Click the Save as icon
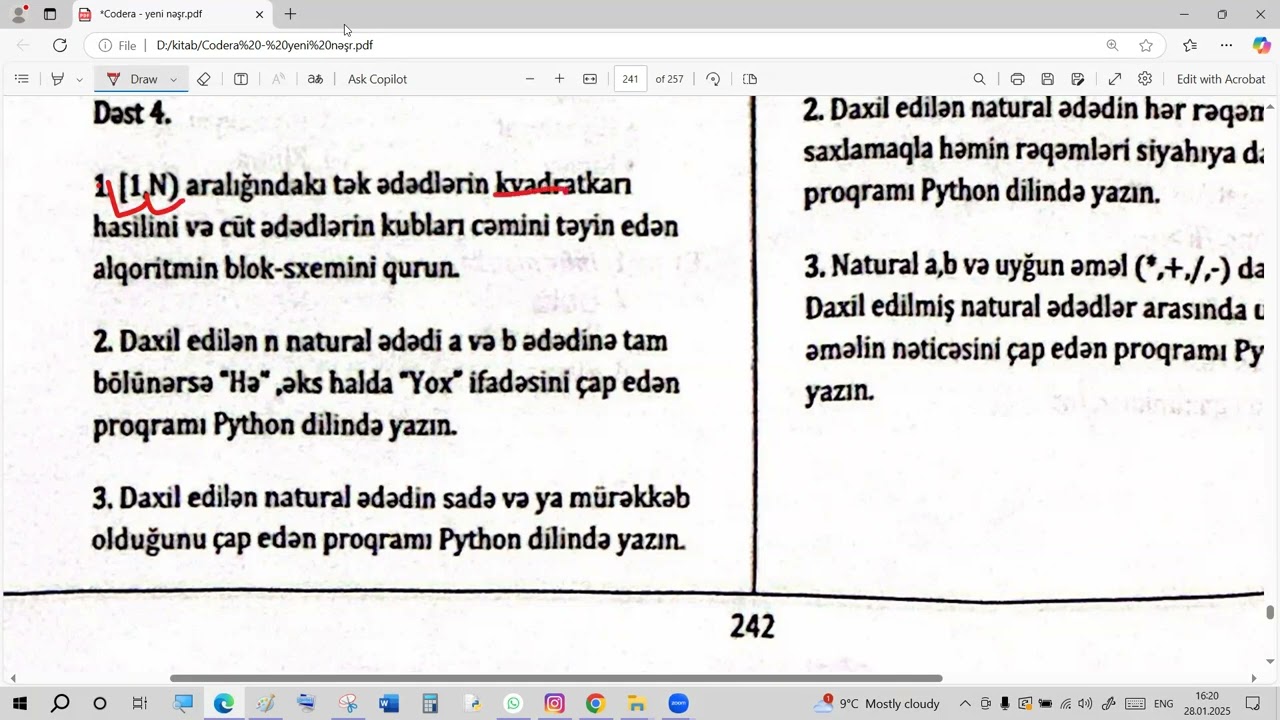Image resolution: width=1280 pixels, height=720 pixels. coord(1078,79)
